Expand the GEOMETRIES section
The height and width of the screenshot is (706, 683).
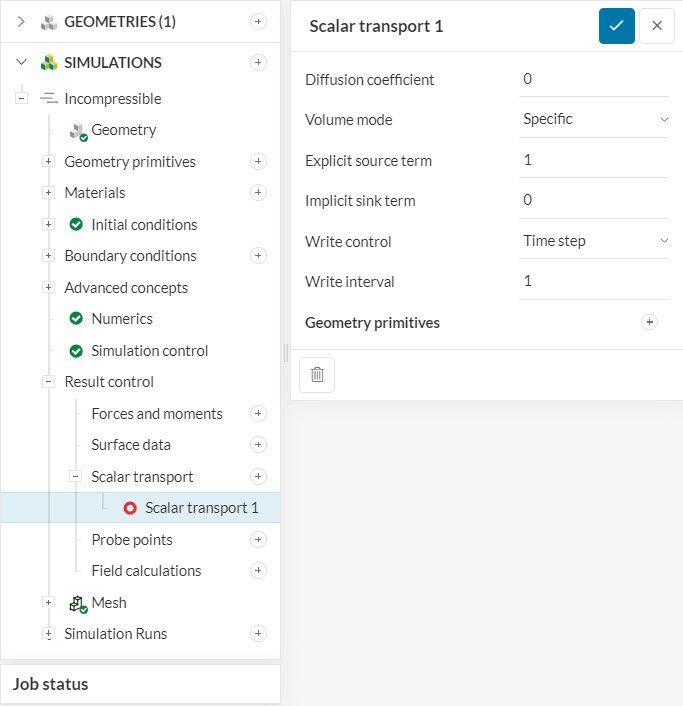click(21, 22)
